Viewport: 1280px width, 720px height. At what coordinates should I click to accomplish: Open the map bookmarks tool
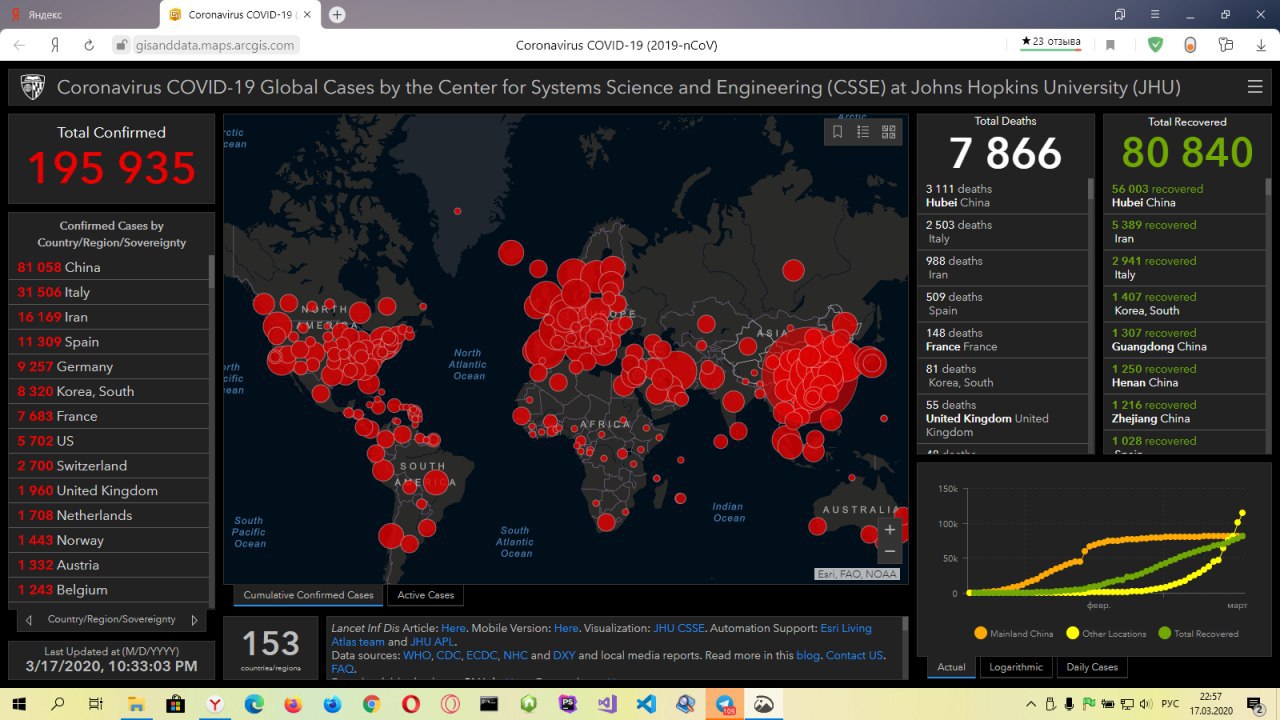coord(838,131)
